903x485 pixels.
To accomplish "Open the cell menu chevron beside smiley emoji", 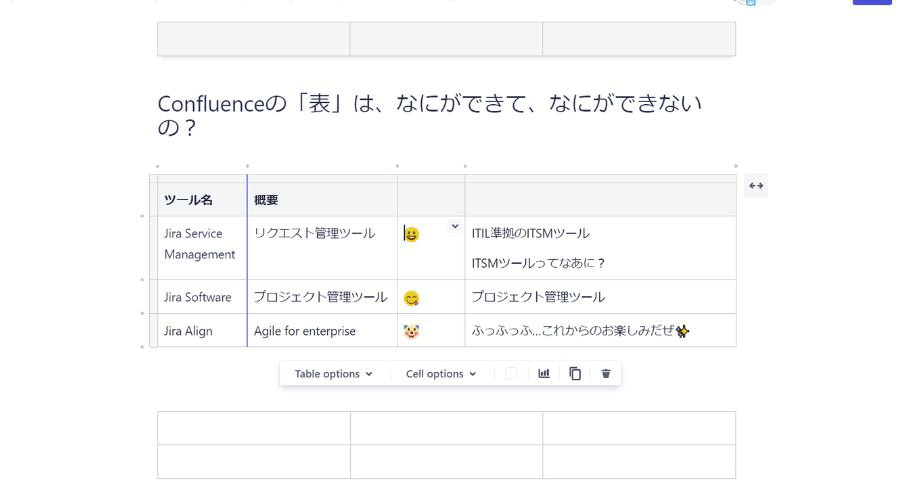I will (x=455, y=226).
